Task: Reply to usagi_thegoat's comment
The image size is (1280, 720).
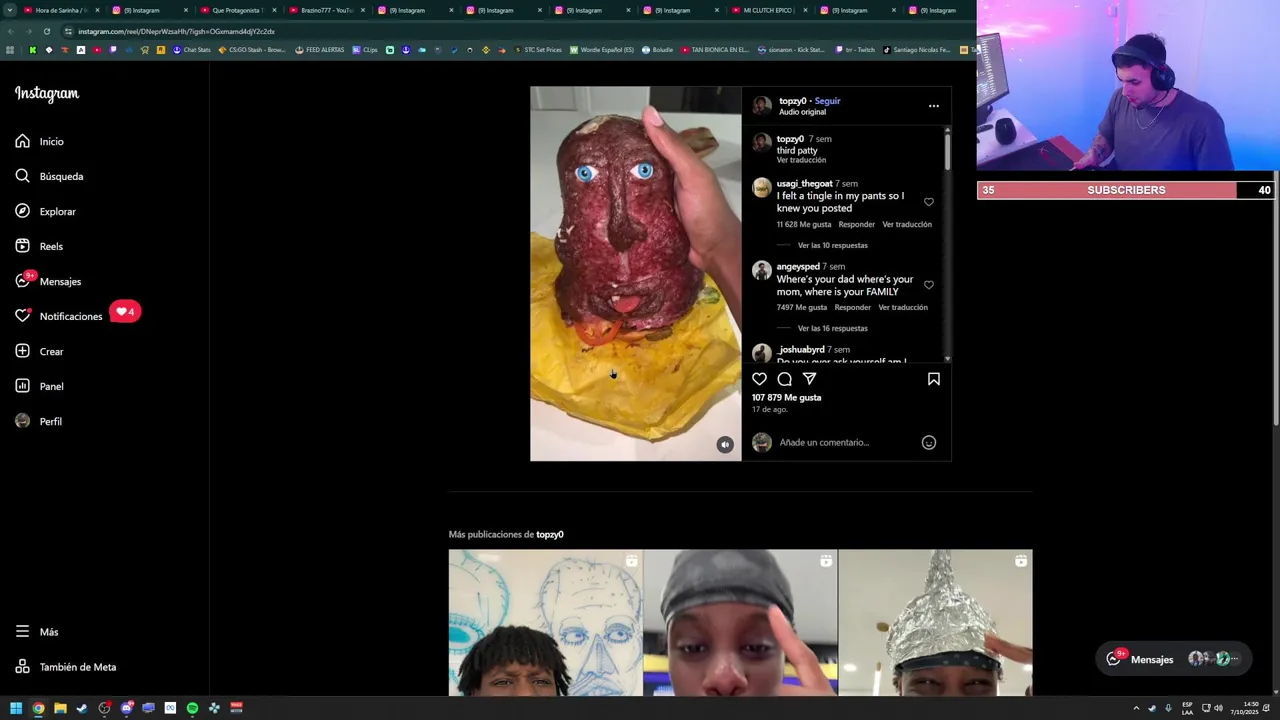Action: coord(856,224)
